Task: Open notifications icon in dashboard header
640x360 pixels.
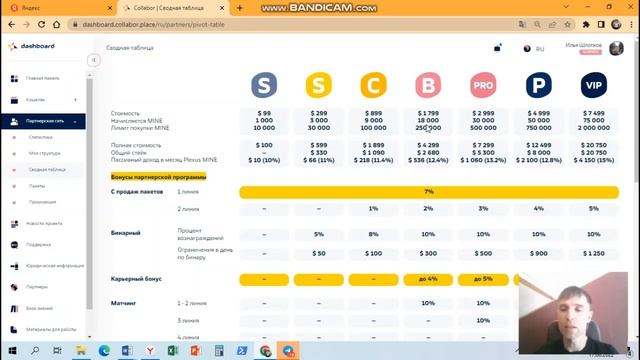Action: tap(497, 48)
